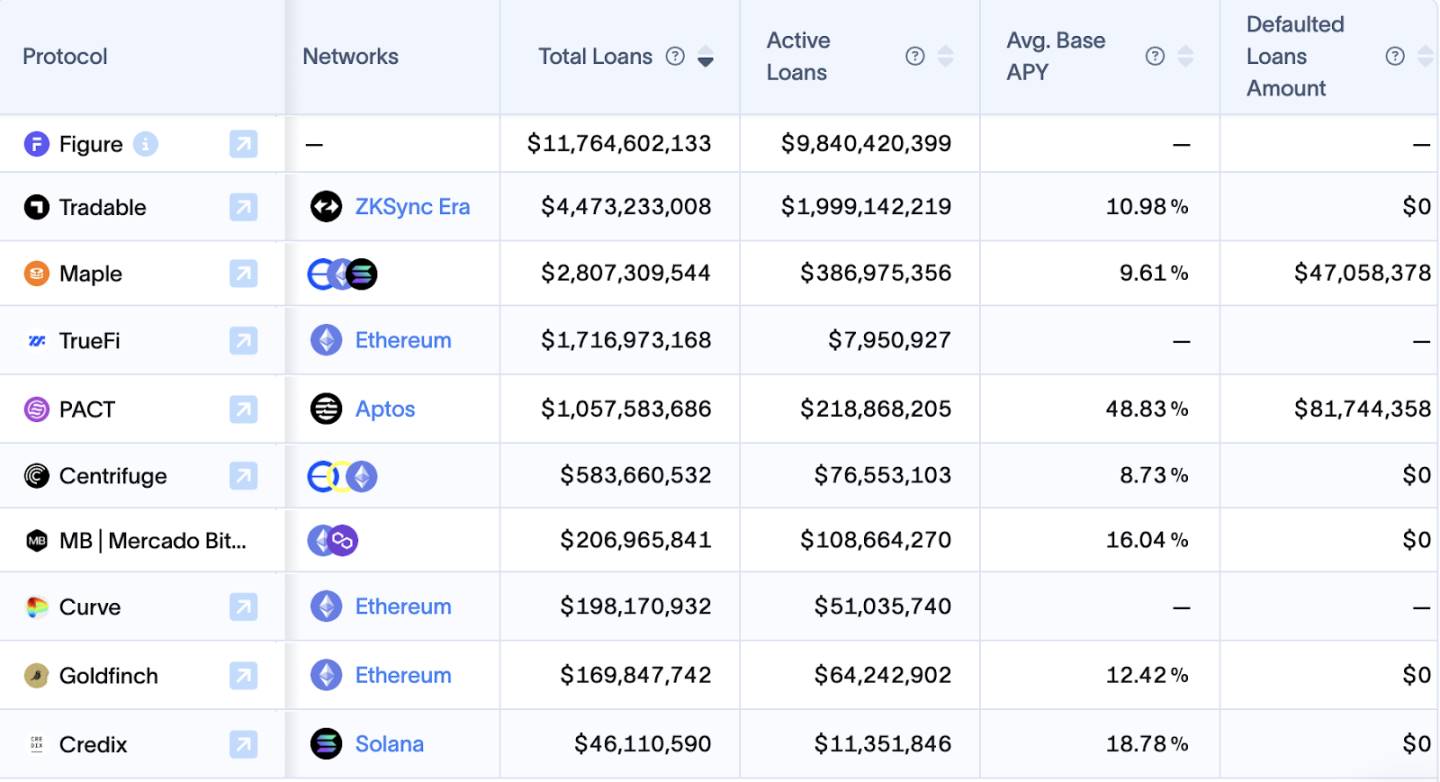The image size is (1440, 782).
Task: Open the Ethereum link in Curve row
Action: (x=403, y=607)
